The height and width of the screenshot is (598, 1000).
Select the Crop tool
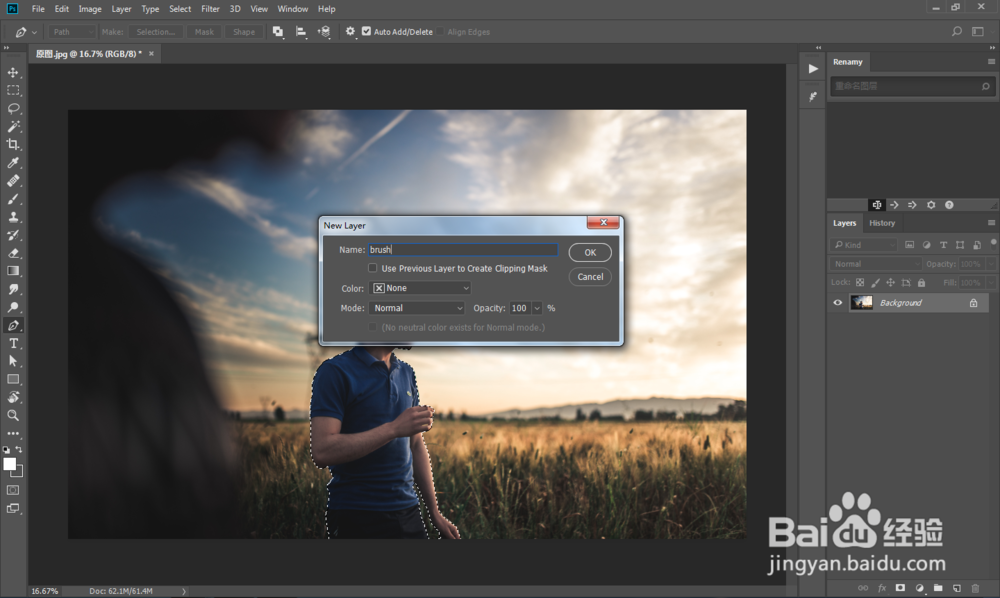point(13,144)
